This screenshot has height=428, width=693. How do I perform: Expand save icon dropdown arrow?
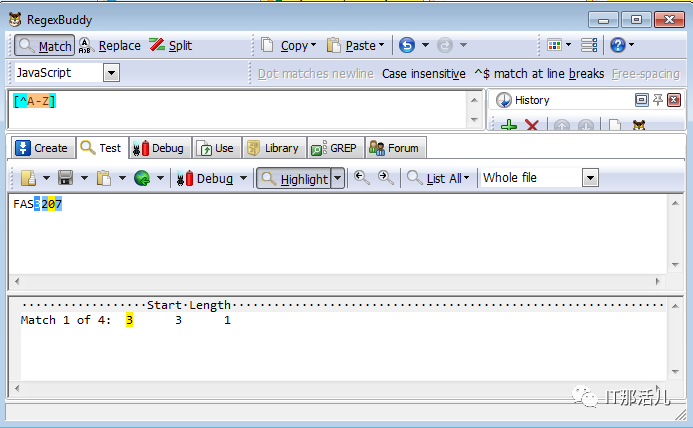84,178
